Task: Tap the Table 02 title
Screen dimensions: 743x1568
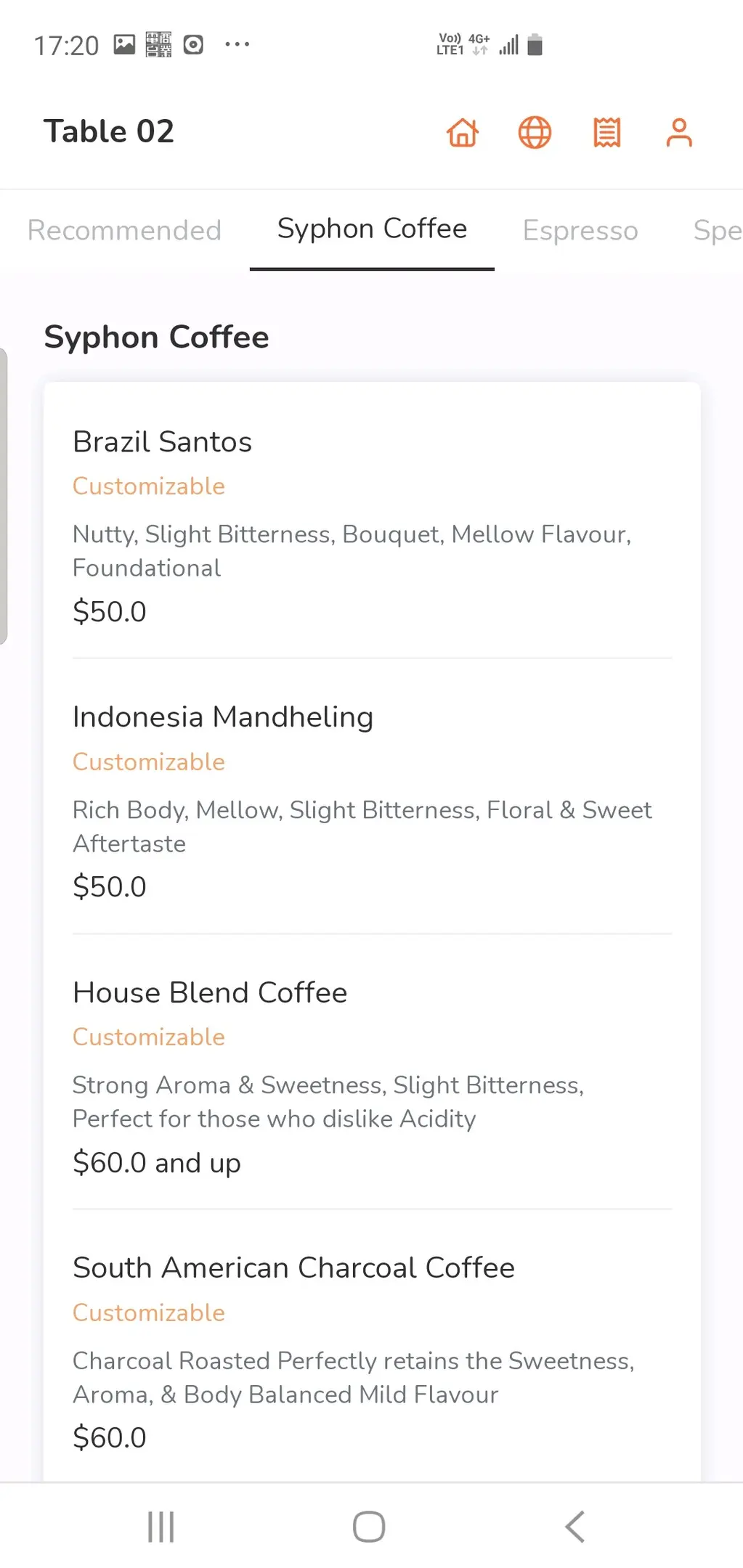Action: [x=109, y=131]
